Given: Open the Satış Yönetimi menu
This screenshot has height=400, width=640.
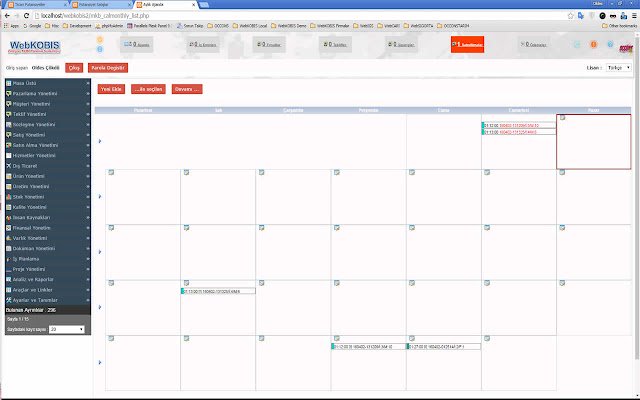Looking at the screenshot, I should (48, 135).
